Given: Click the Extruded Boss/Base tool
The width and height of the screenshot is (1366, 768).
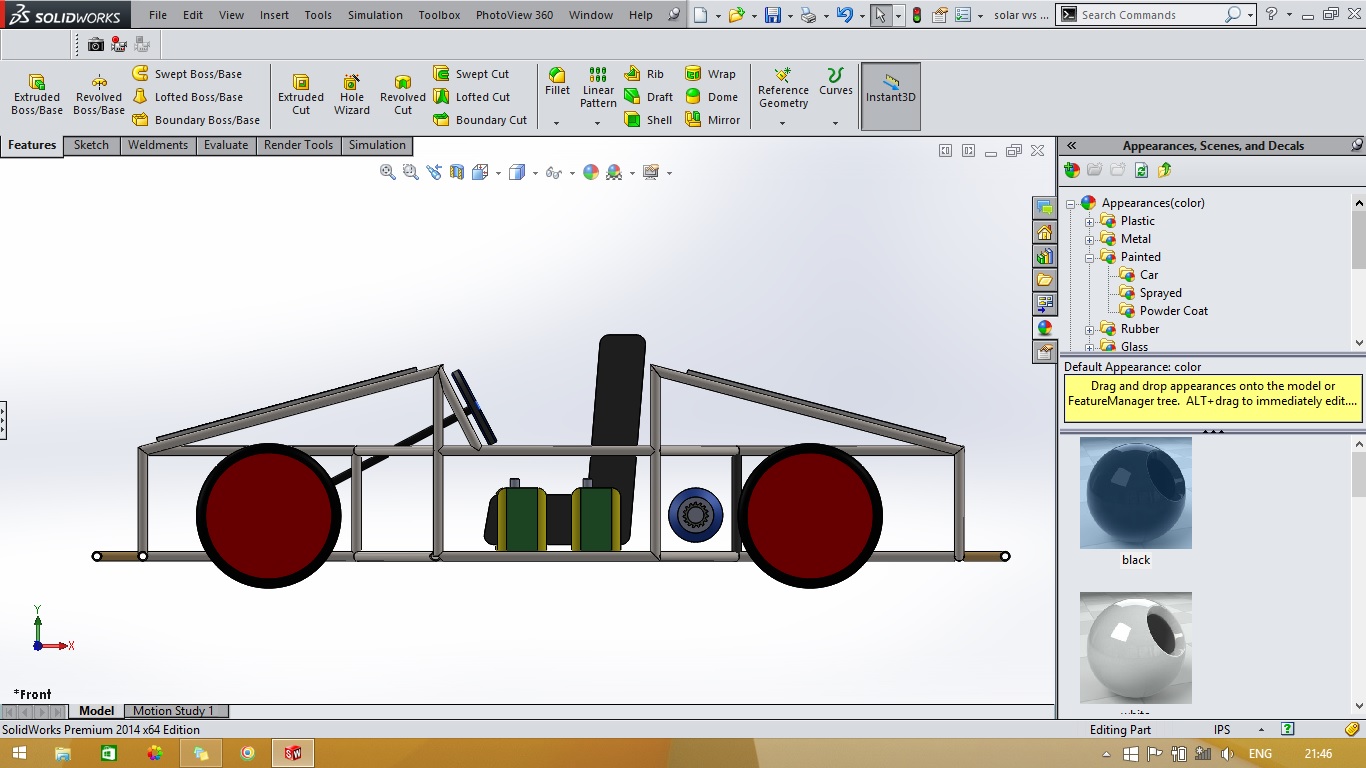Looking at the screenshot, I should coord(37,95).
